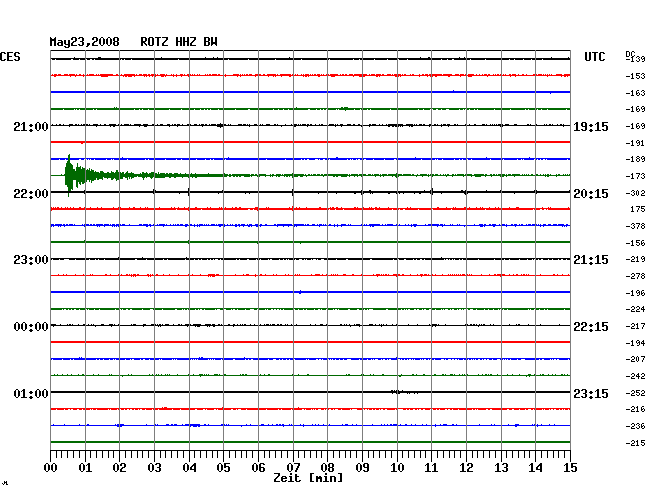Click the DC offset value -216
This screenshot has height=494, width=650.
pos(635,409)
